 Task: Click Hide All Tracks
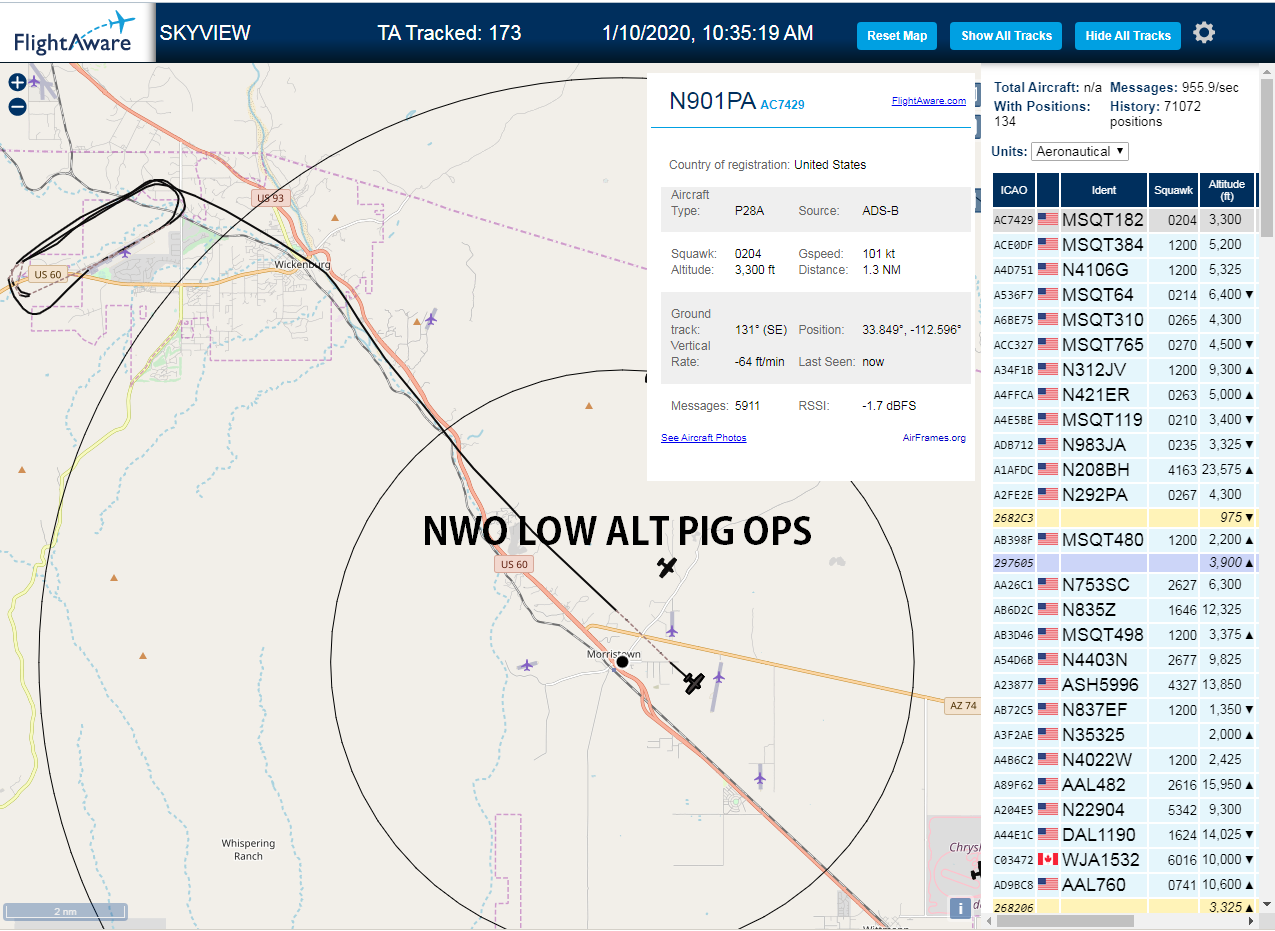(1128, 36)
